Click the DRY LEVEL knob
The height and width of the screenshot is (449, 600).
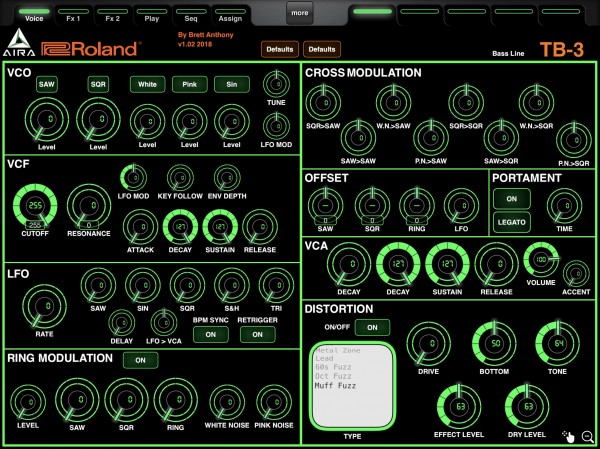(527, 407)
